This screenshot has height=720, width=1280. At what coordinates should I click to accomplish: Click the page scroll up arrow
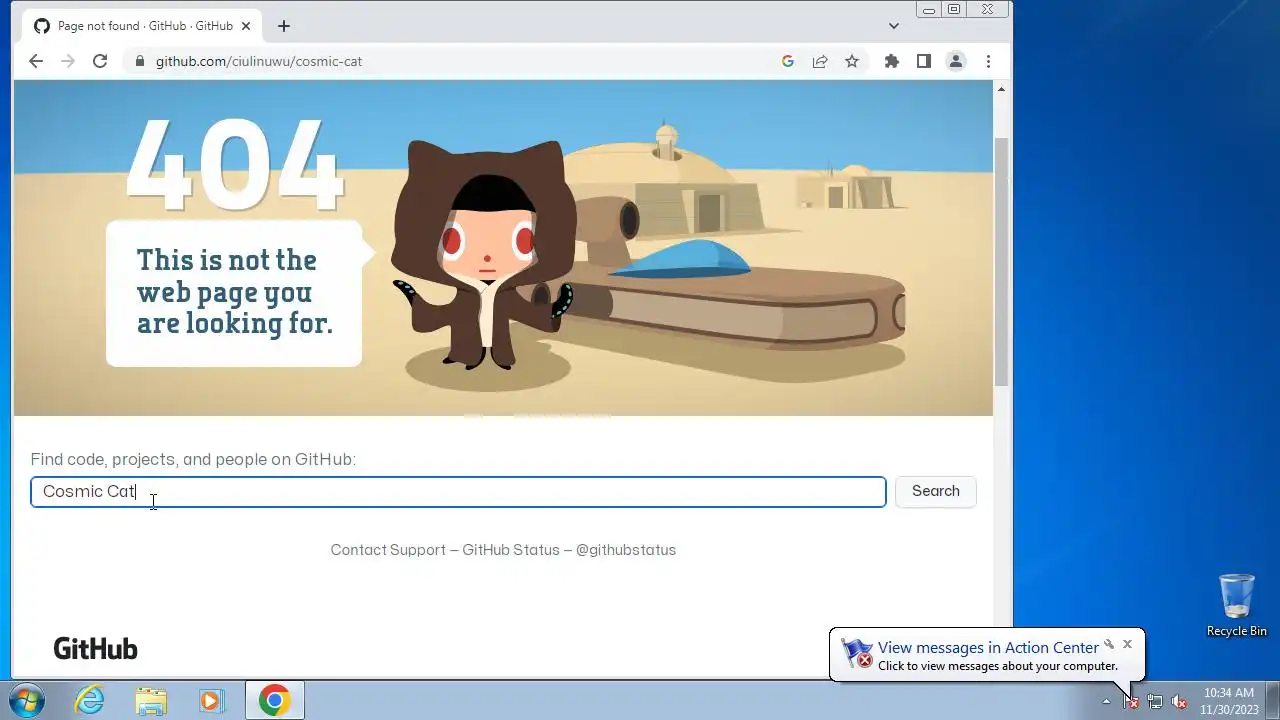point(1001,89)
